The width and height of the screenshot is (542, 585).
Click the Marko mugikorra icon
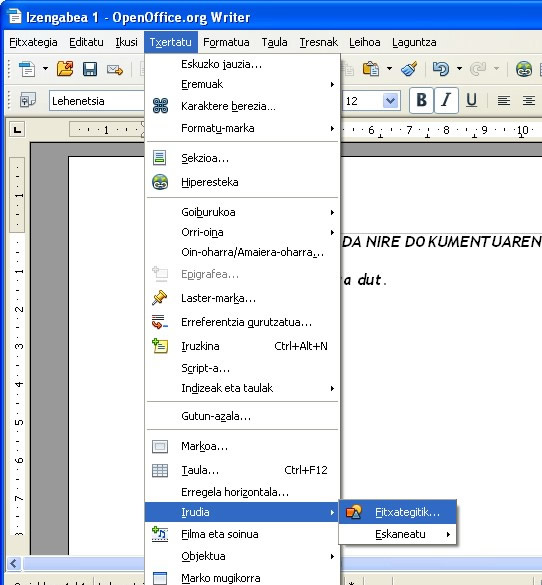(x=160, y=578)
